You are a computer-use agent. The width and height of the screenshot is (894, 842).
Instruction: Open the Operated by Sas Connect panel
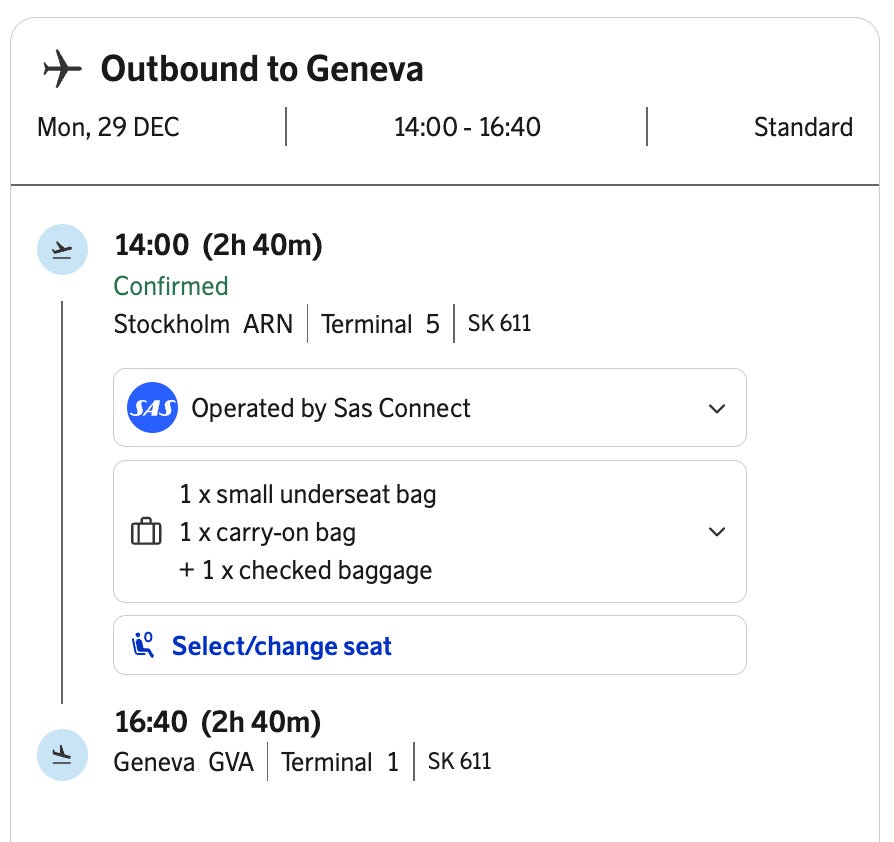(330, 408)
